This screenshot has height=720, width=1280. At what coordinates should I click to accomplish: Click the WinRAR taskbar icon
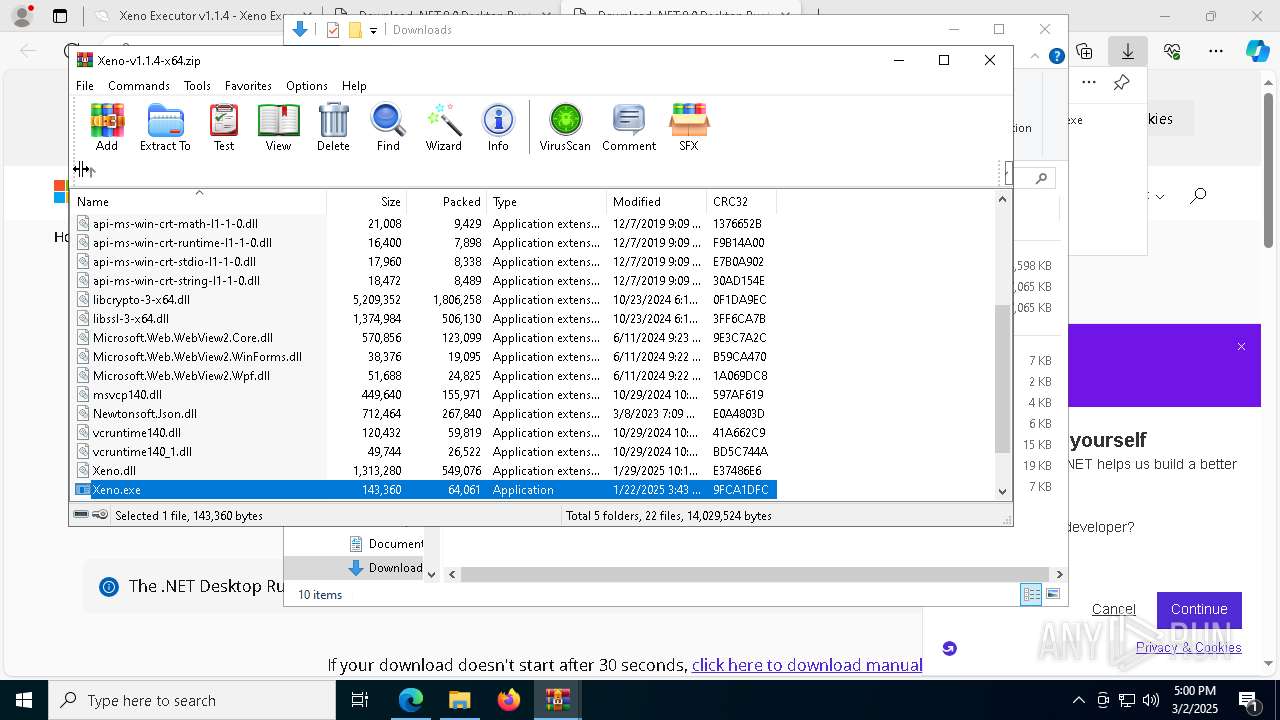pyautogui.click(x=557, y=700)
